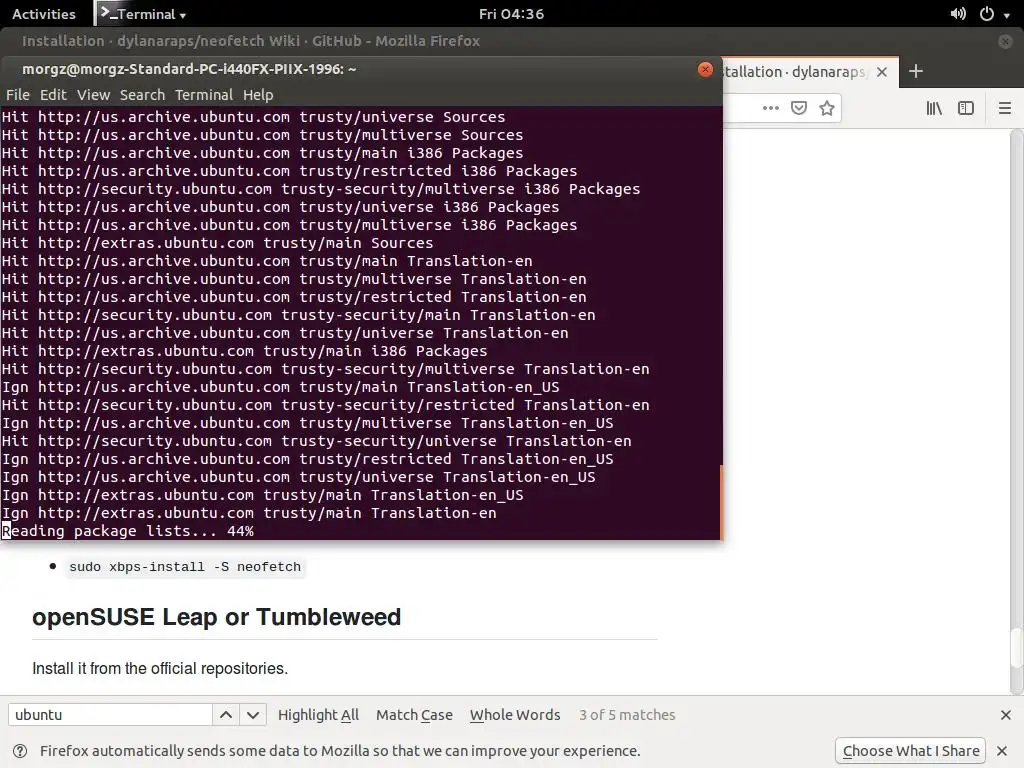This screenshot has width=1024, height=768.
Task: Bookmark this page with star icon
Action: pos(827,108)
